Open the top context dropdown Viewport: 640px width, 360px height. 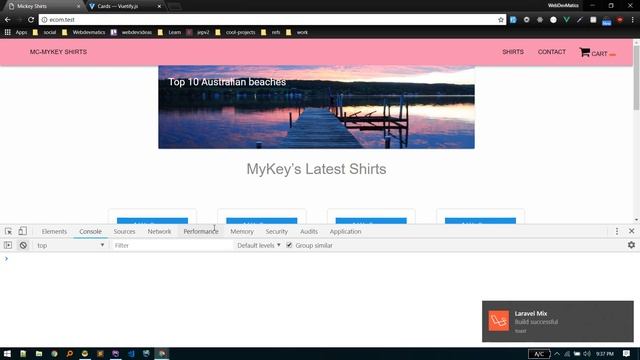coord(70,245)
